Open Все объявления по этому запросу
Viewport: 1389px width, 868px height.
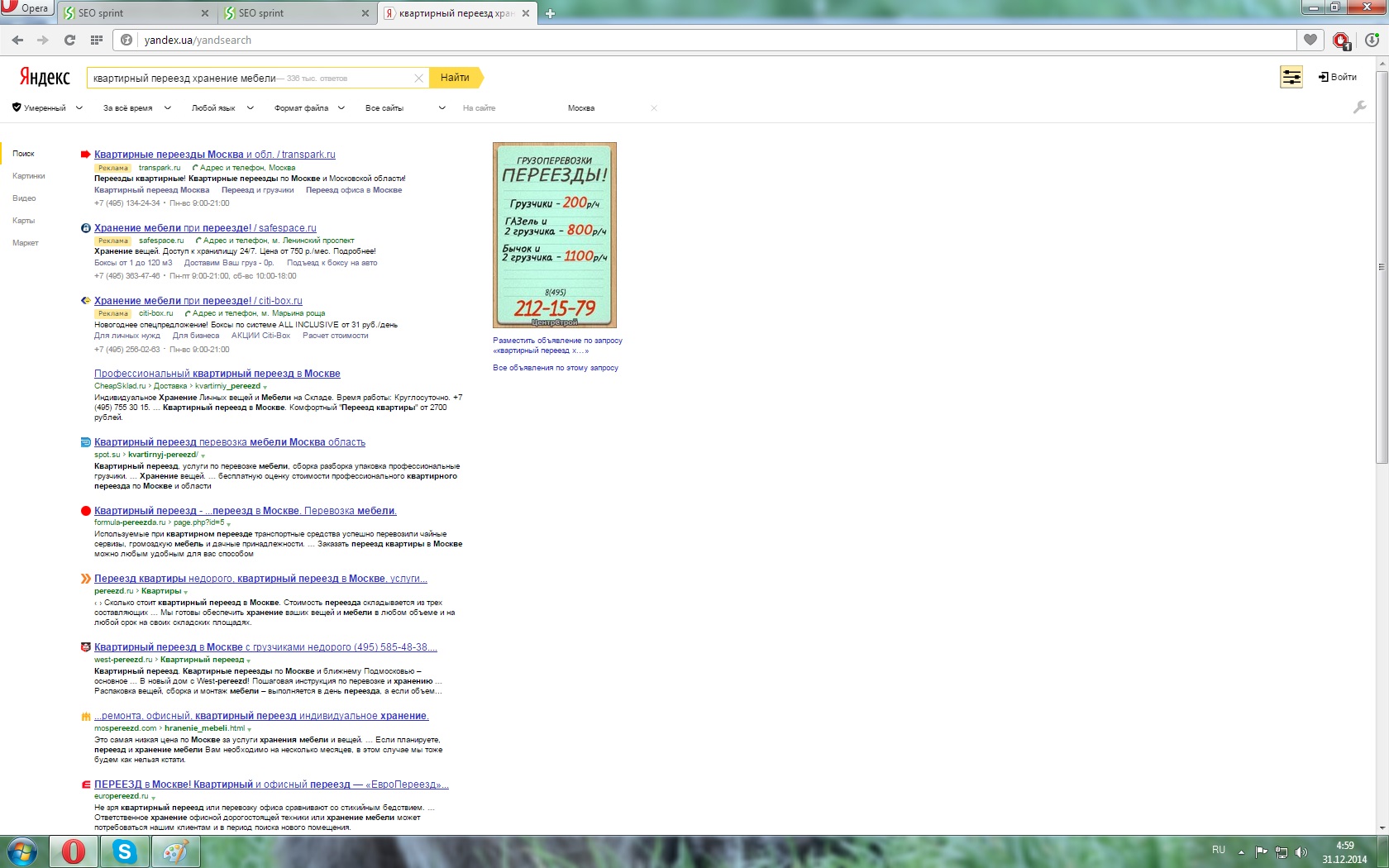(556, 368)
